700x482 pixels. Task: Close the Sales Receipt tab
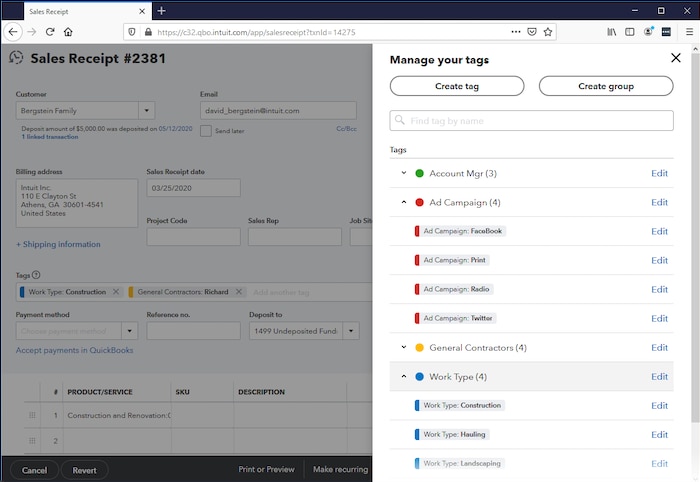(142, 11)
